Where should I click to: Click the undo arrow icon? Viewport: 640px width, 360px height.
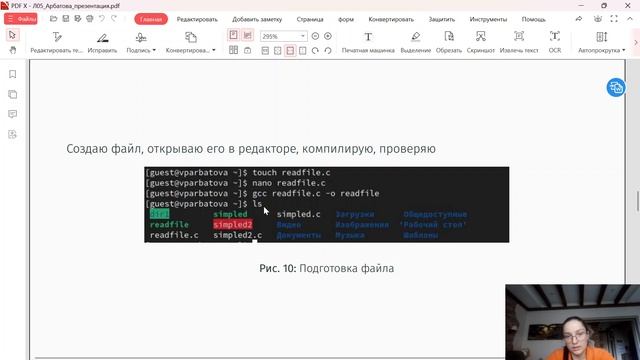click(102, 19)
